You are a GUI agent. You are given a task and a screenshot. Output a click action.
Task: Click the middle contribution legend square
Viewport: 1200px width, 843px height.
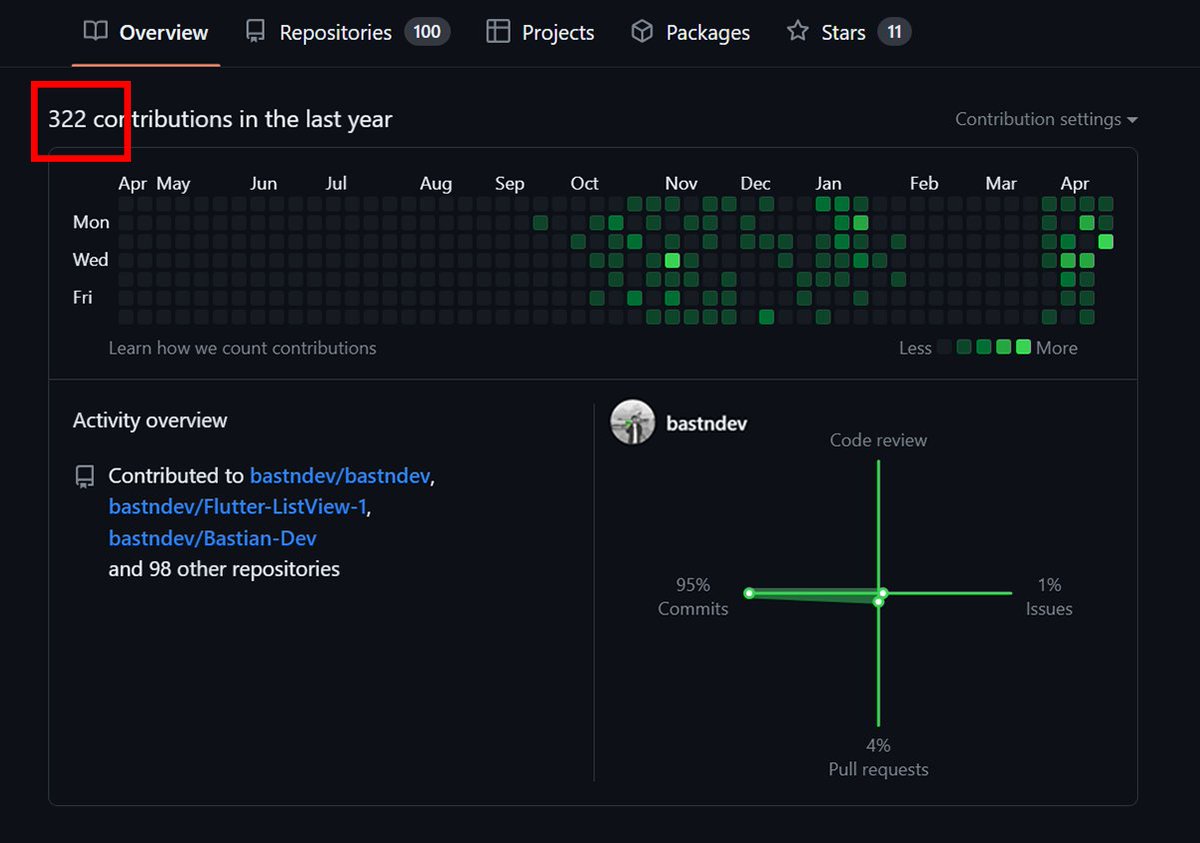pos(984,348)
